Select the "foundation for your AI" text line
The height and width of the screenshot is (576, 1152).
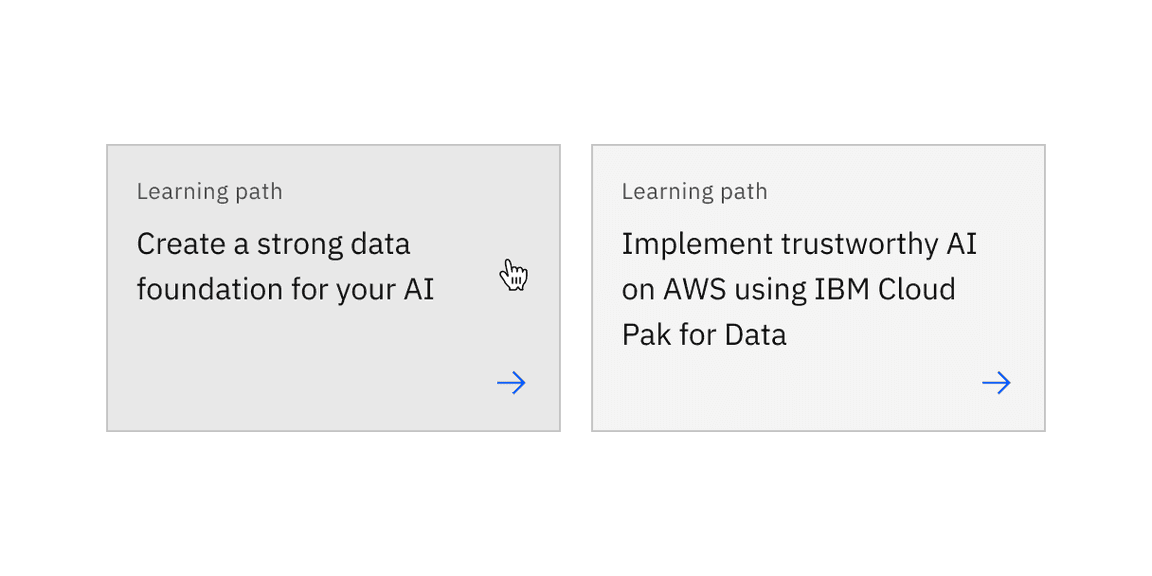click(285, 290)
